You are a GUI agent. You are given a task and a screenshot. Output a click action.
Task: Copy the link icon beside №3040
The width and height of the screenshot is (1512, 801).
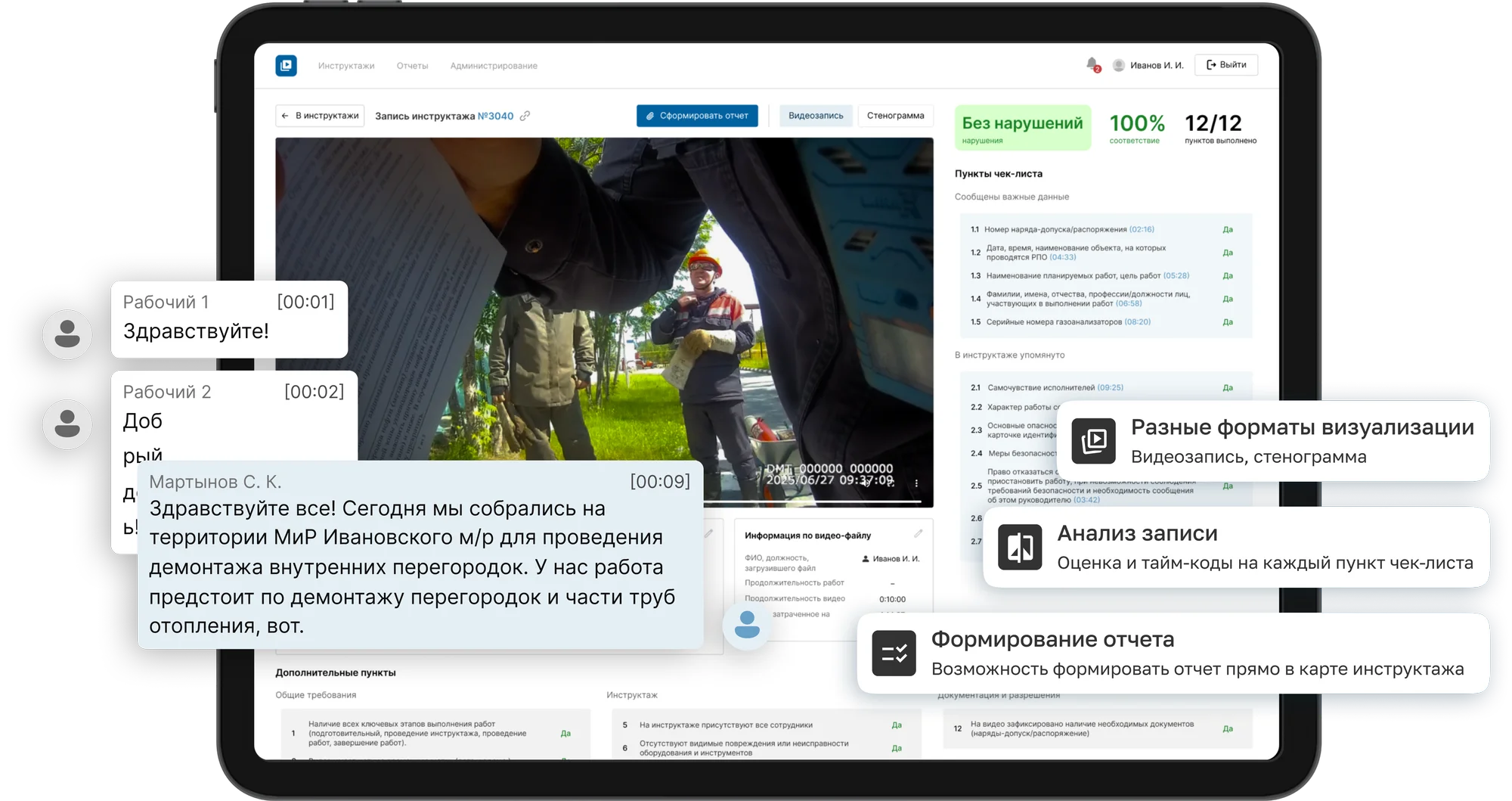pyautogui.click(x=525, y=116)
